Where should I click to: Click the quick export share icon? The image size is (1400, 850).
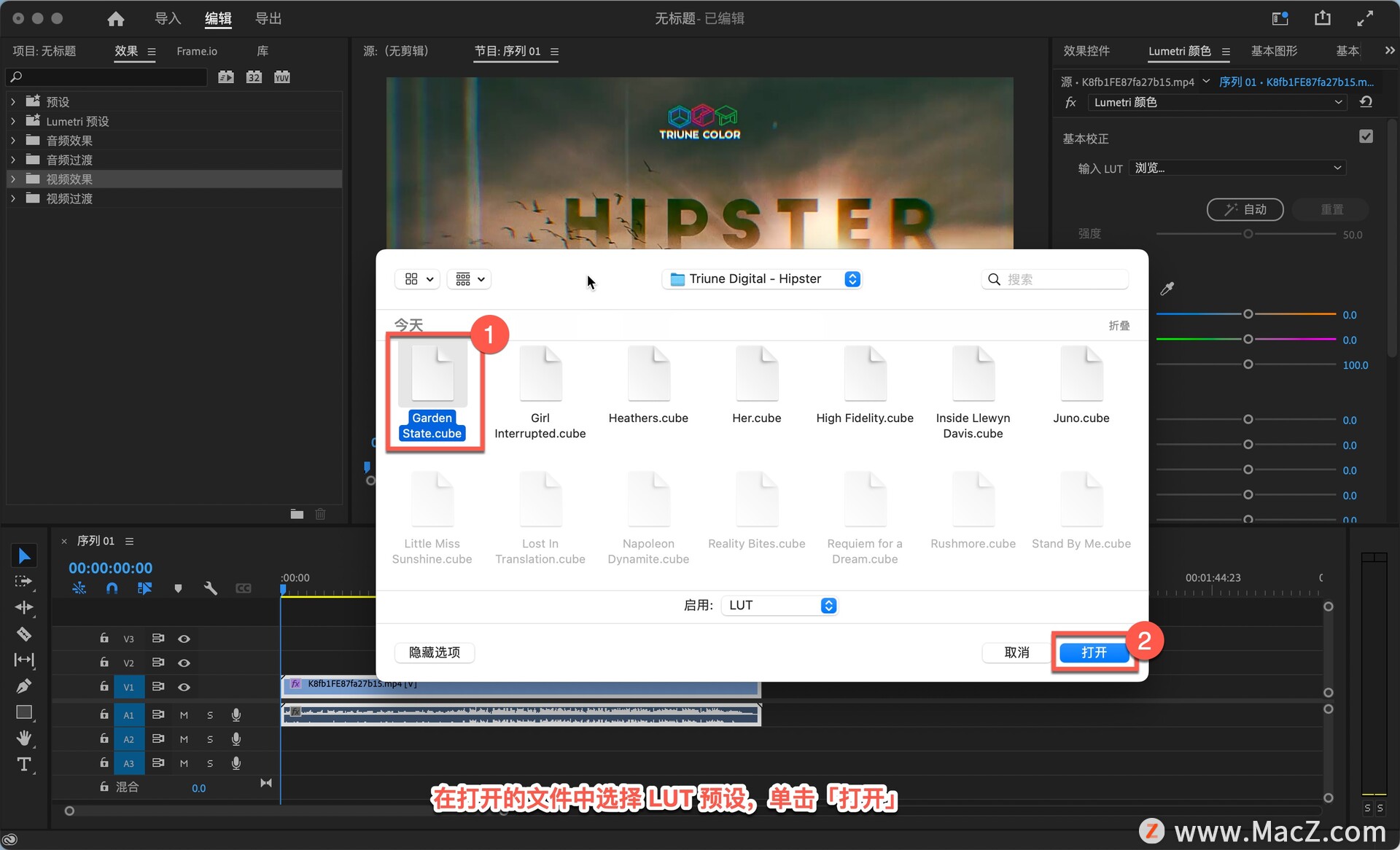(1323, 18)
